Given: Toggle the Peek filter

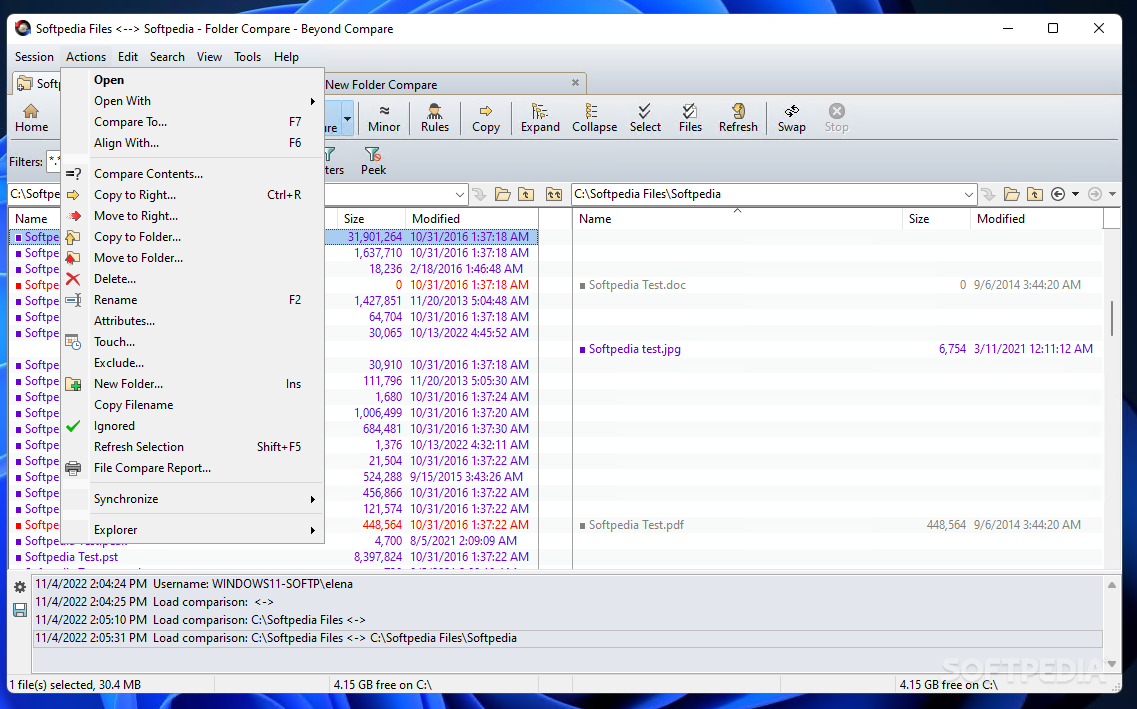Looking at the screenshot, I should click(373, 161).
